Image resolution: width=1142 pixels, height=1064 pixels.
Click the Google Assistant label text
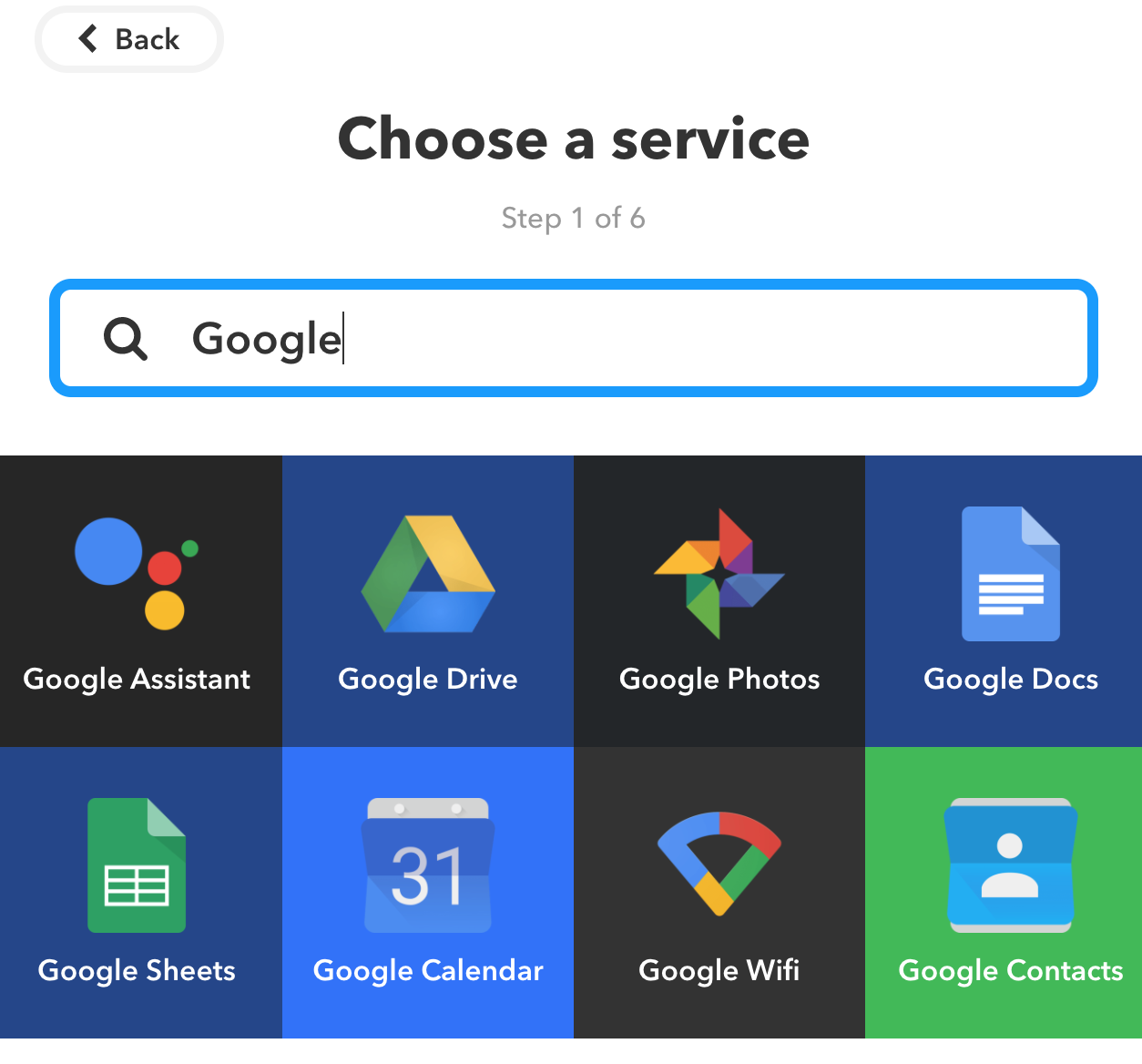[137, 680]
